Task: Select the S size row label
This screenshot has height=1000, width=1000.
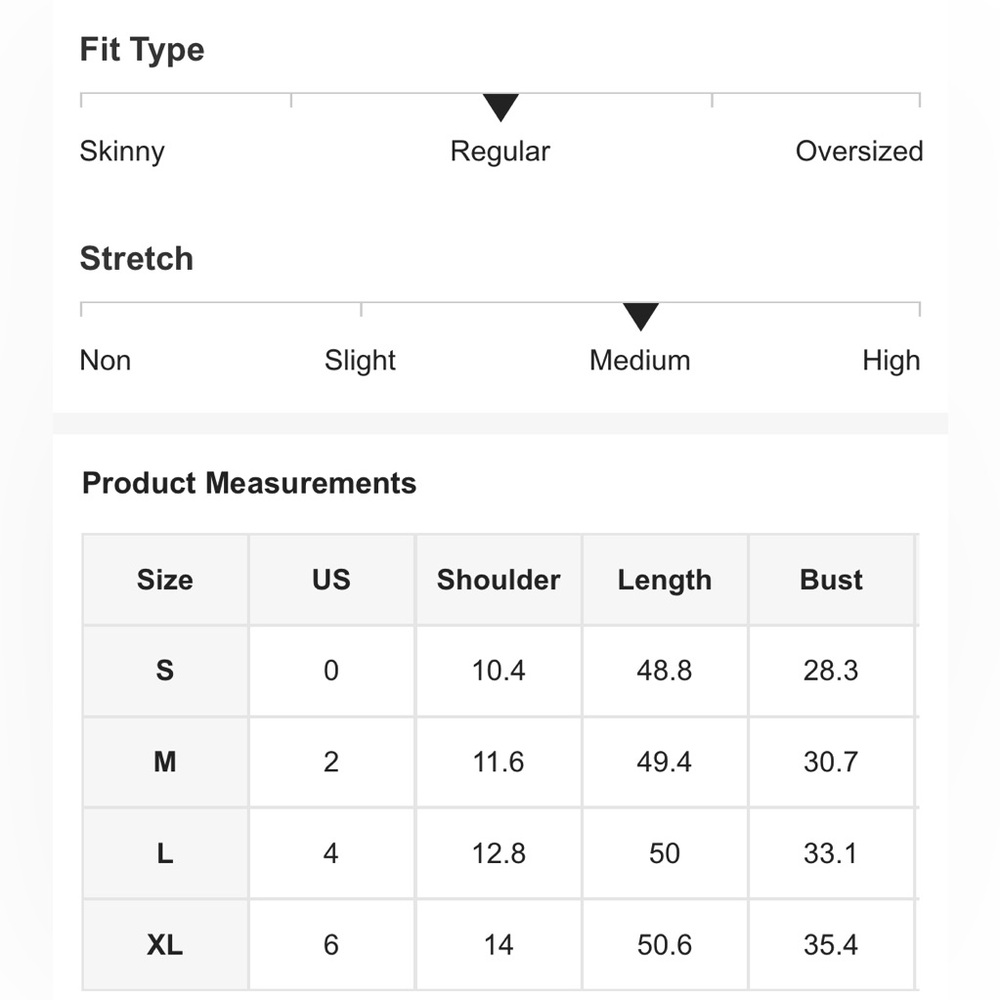Action: [165, 671]
